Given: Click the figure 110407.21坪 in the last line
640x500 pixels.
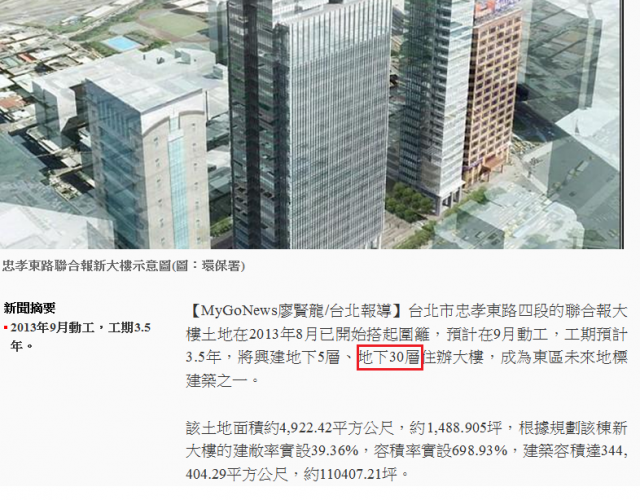Looking at the screenshot, I should tap(358, 474).
